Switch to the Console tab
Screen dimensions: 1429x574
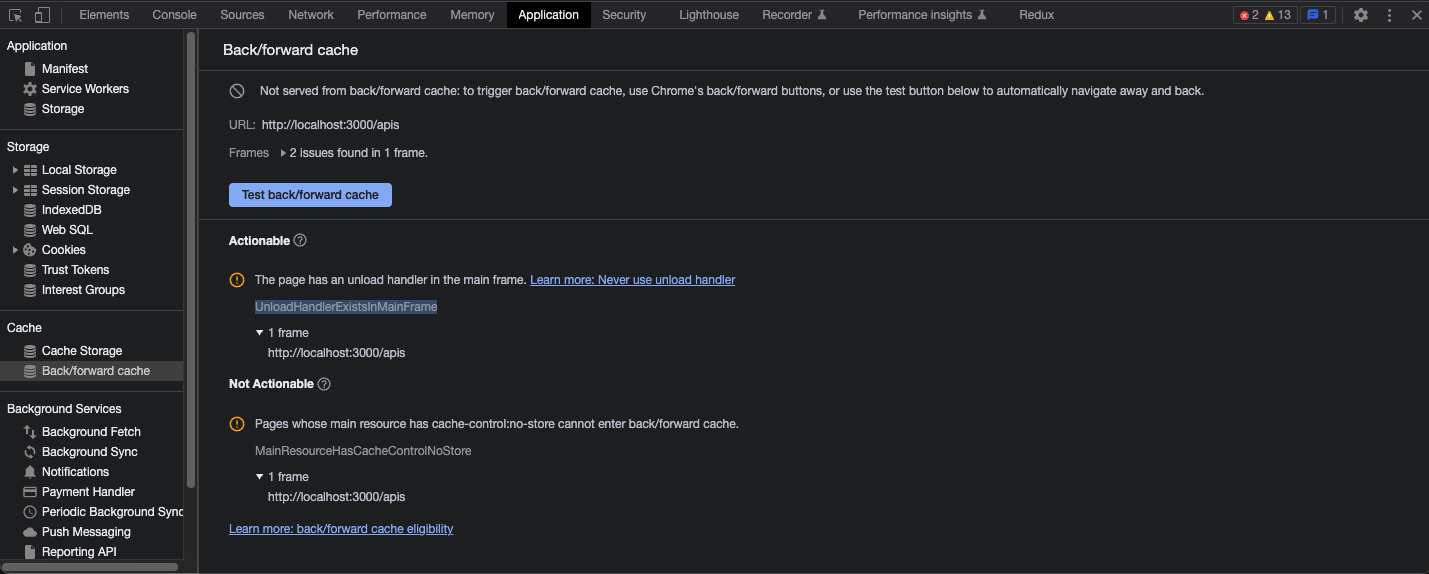coord(175,15)
